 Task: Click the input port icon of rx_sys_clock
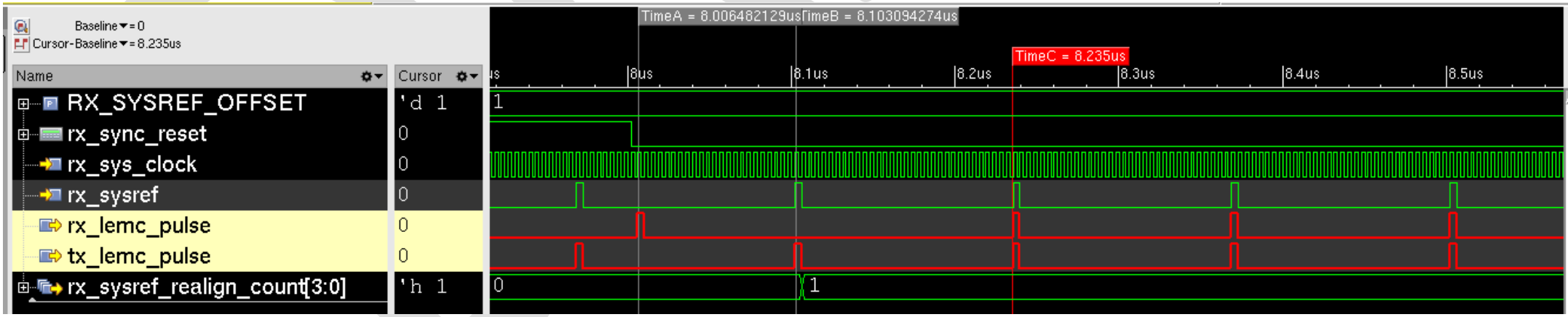[x=50, y=165]
